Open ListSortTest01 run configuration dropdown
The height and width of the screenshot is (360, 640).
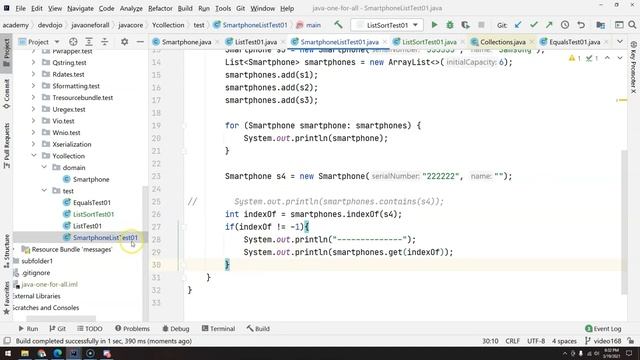pos(387,25)
